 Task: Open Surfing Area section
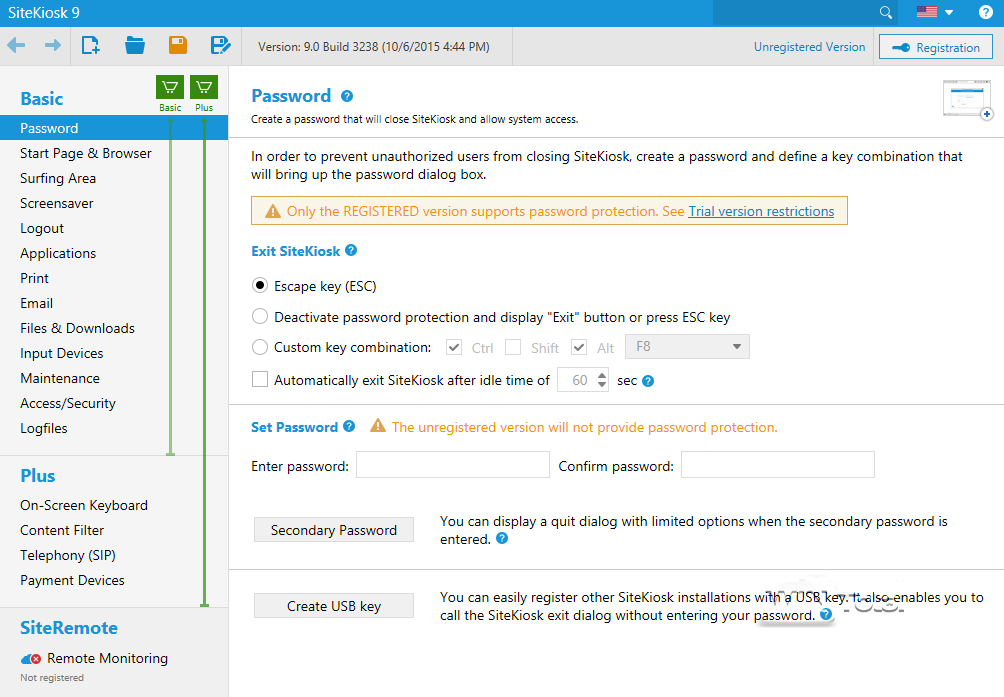[x=58, y=178]
